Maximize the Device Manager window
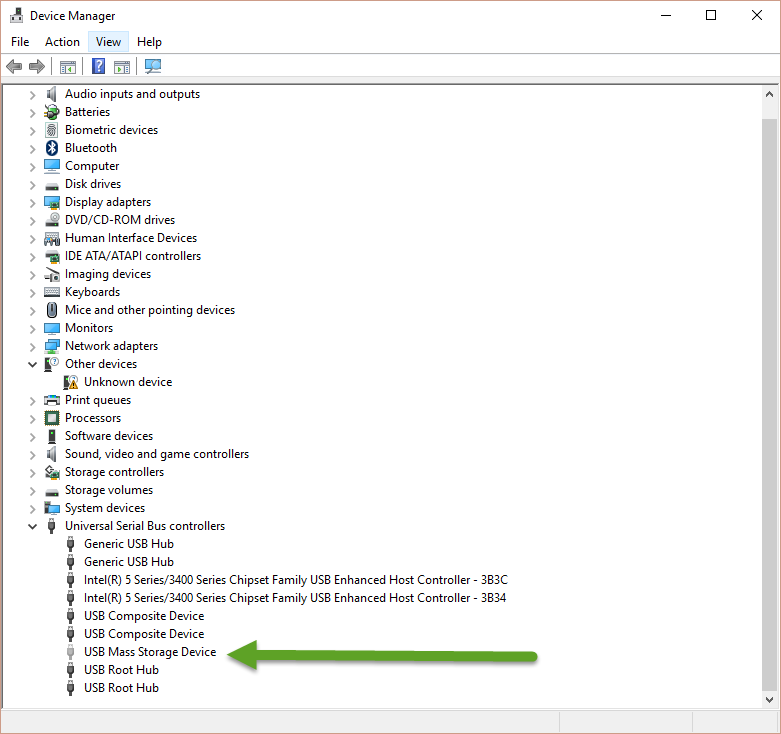This screenshot has width=781, height=734. tap(711, 15)
